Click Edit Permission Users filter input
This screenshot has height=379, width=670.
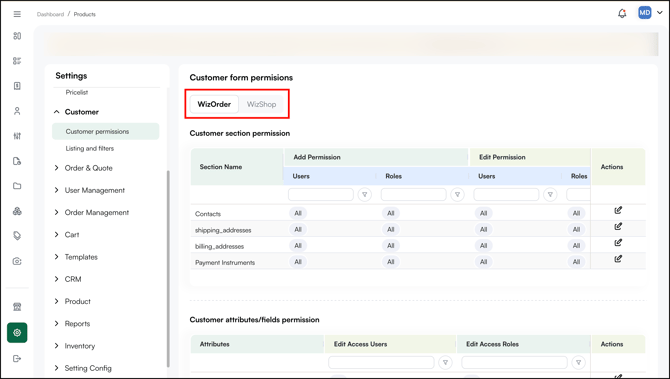pyautogui.click(x=506, y=194)
